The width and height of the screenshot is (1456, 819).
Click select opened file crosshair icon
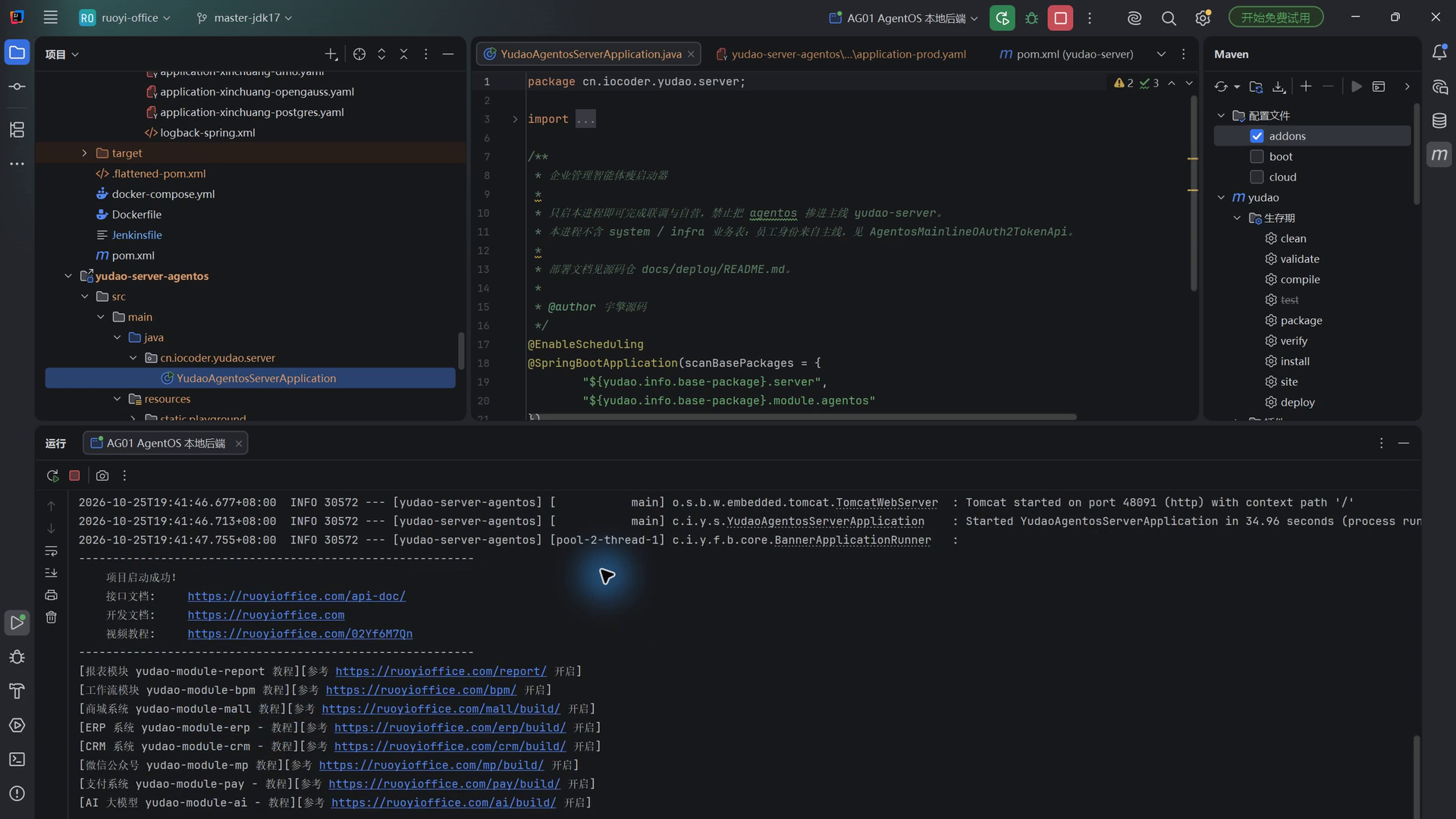click(x=359, y=54)
